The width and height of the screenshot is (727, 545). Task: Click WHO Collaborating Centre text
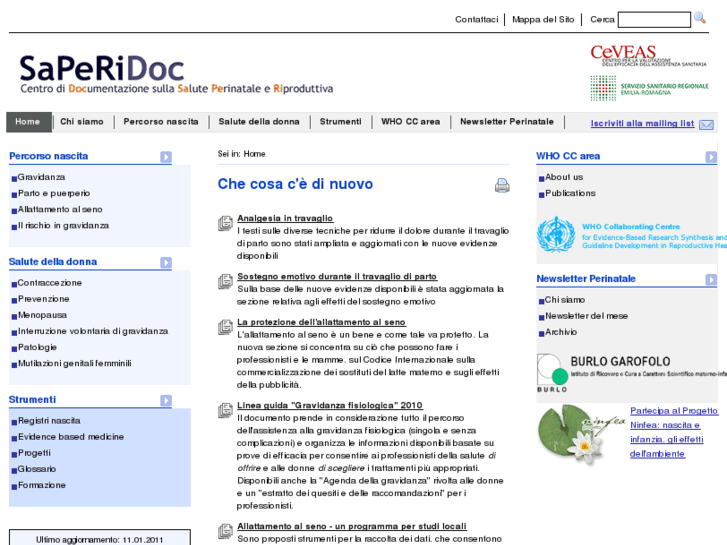631,227
